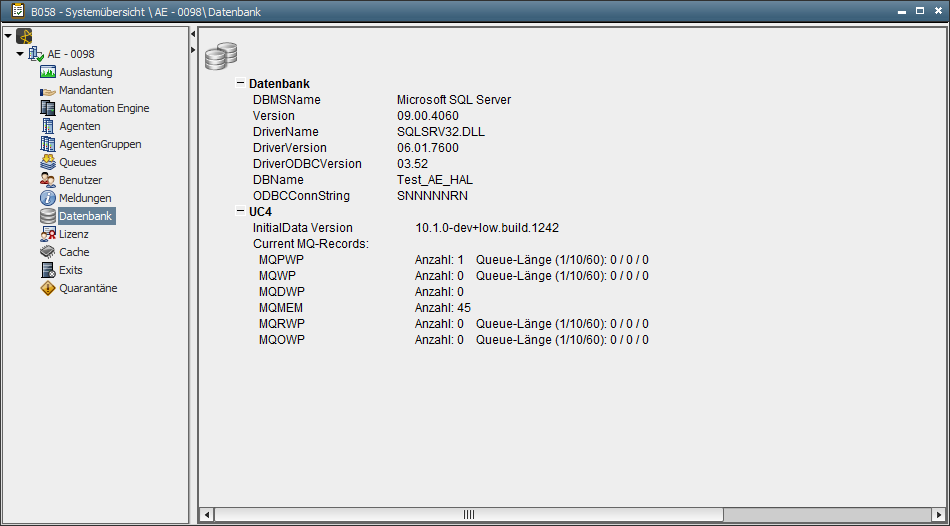Select the AE - 0098 tree label
This screenshot has height=526, width=950.
tap(71, 54)
